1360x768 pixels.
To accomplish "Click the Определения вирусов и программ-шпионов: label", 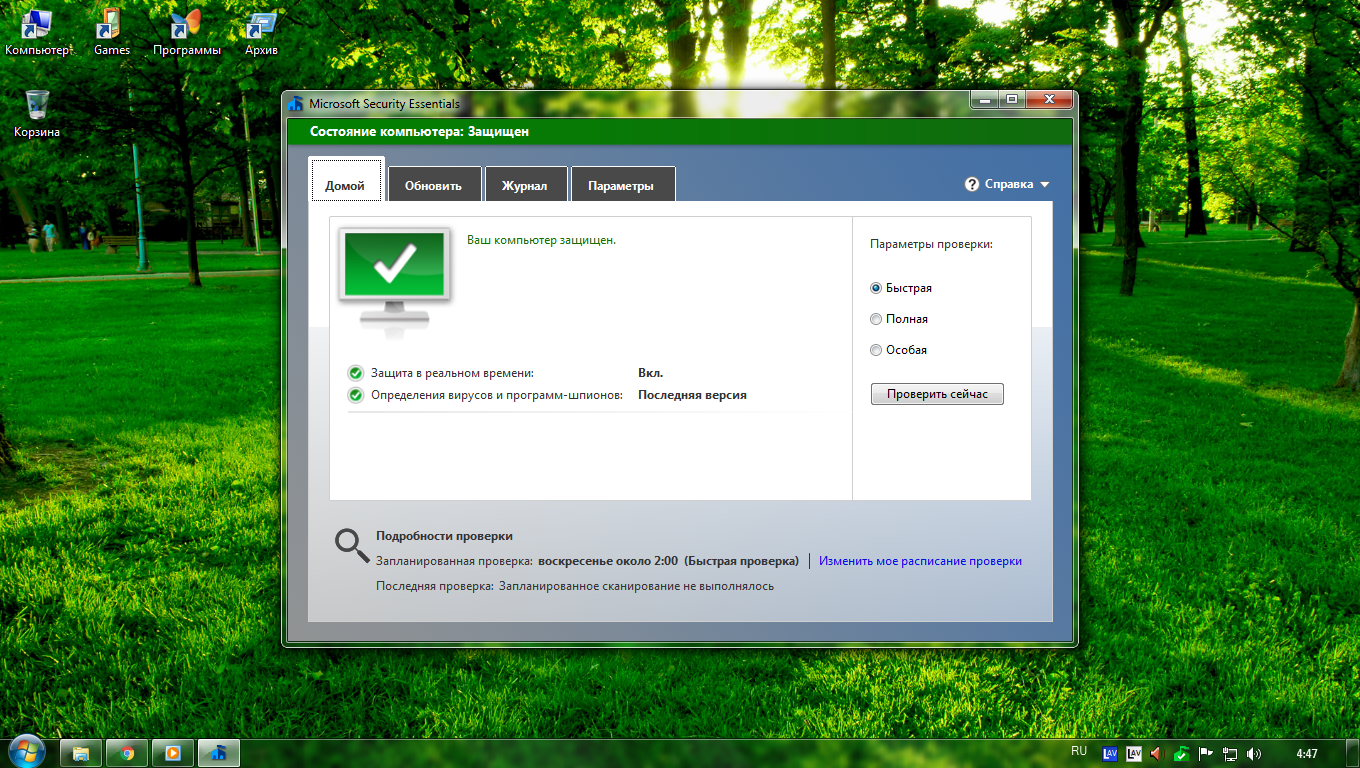I will (x=497, y=395).
